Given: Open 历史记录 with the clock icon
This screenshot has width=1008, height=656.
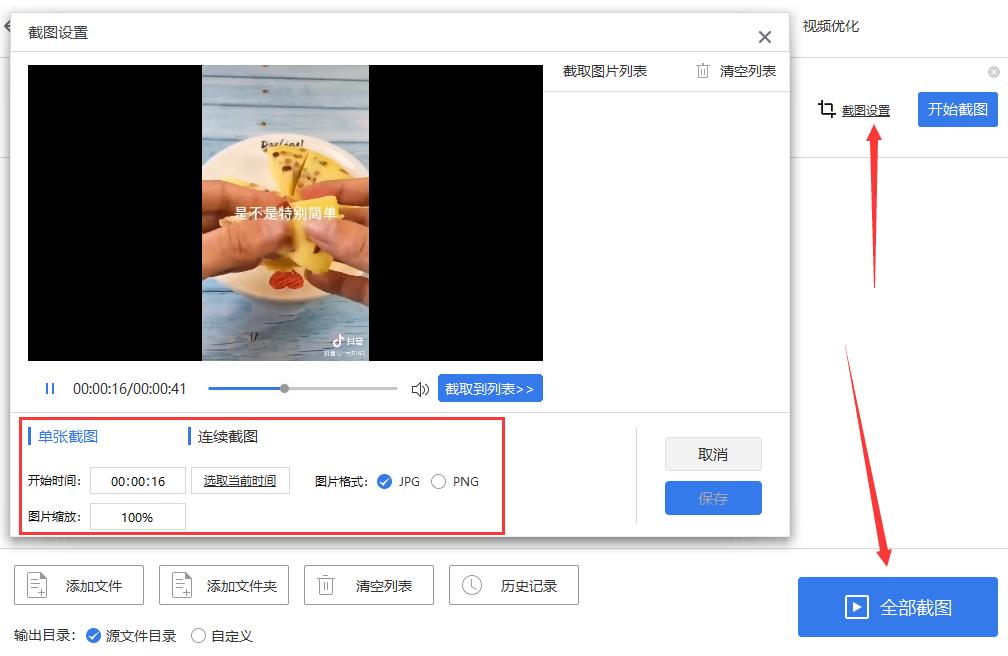Looking at the screenshot, I should [514, 585].
